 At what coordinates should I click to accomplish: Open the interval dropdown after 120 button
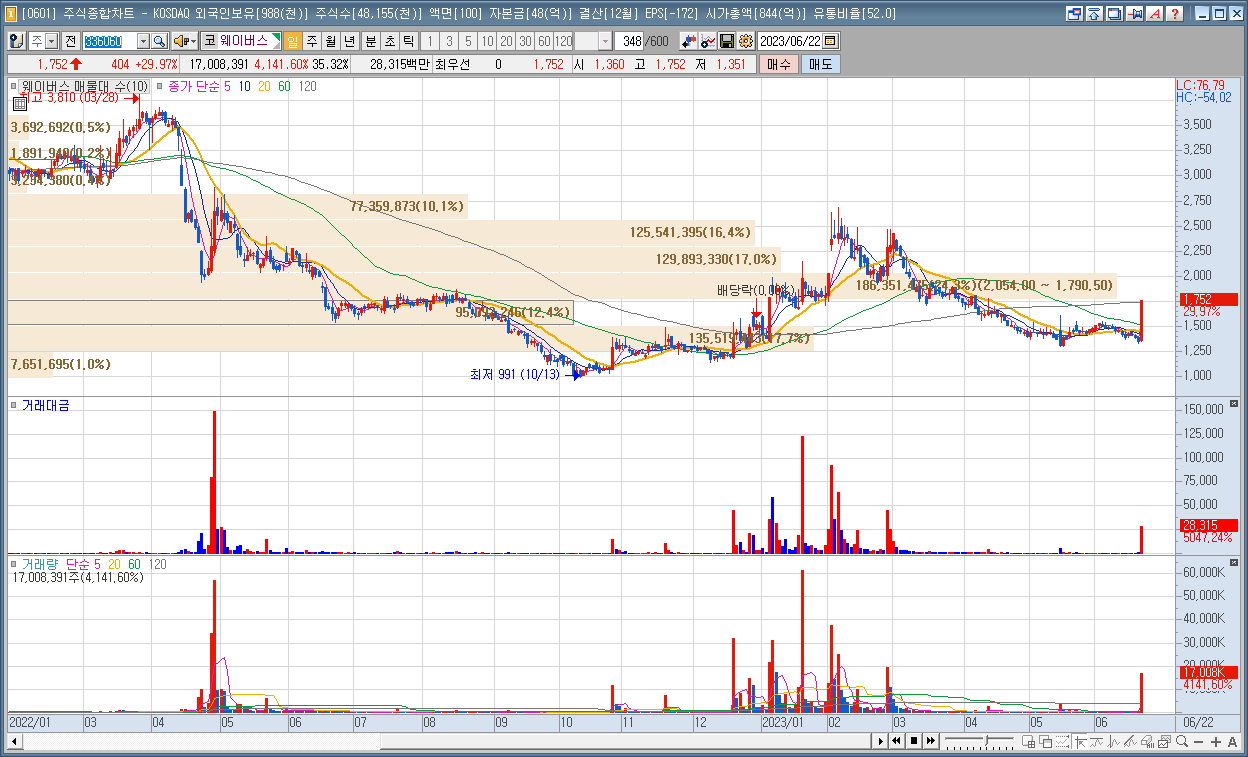tap(605, 41)
